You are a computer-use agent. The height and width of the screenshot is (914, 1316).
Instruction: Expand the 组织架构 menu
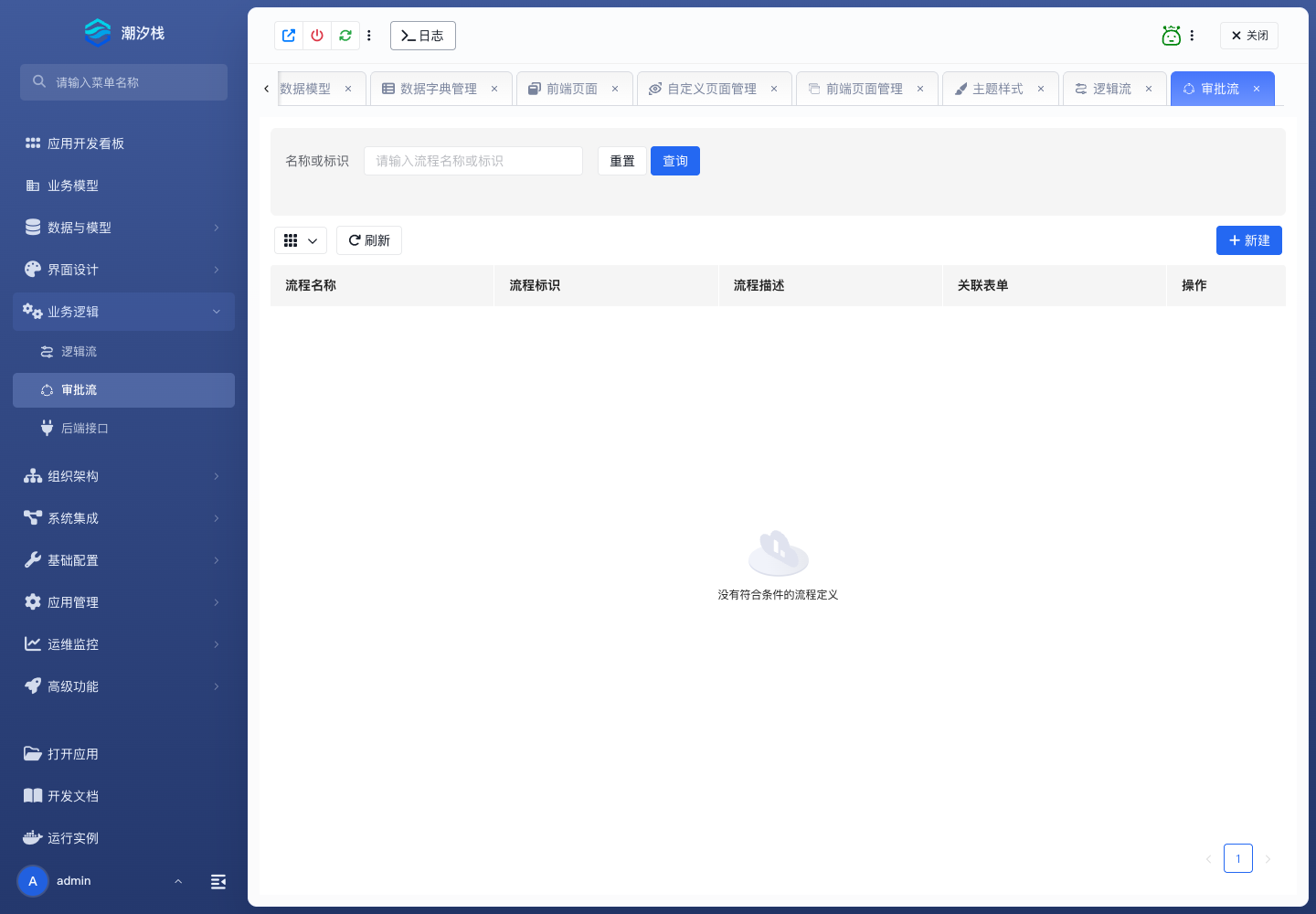123,476
